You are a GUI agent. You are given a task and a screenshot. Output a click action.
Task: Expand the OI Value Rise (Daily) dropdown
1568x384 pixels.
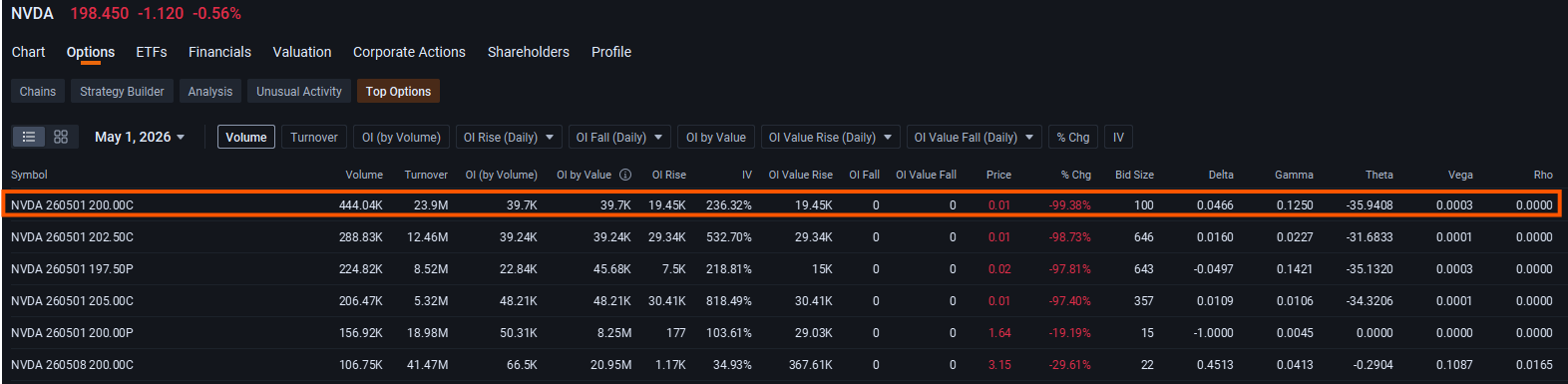(830, 137)
